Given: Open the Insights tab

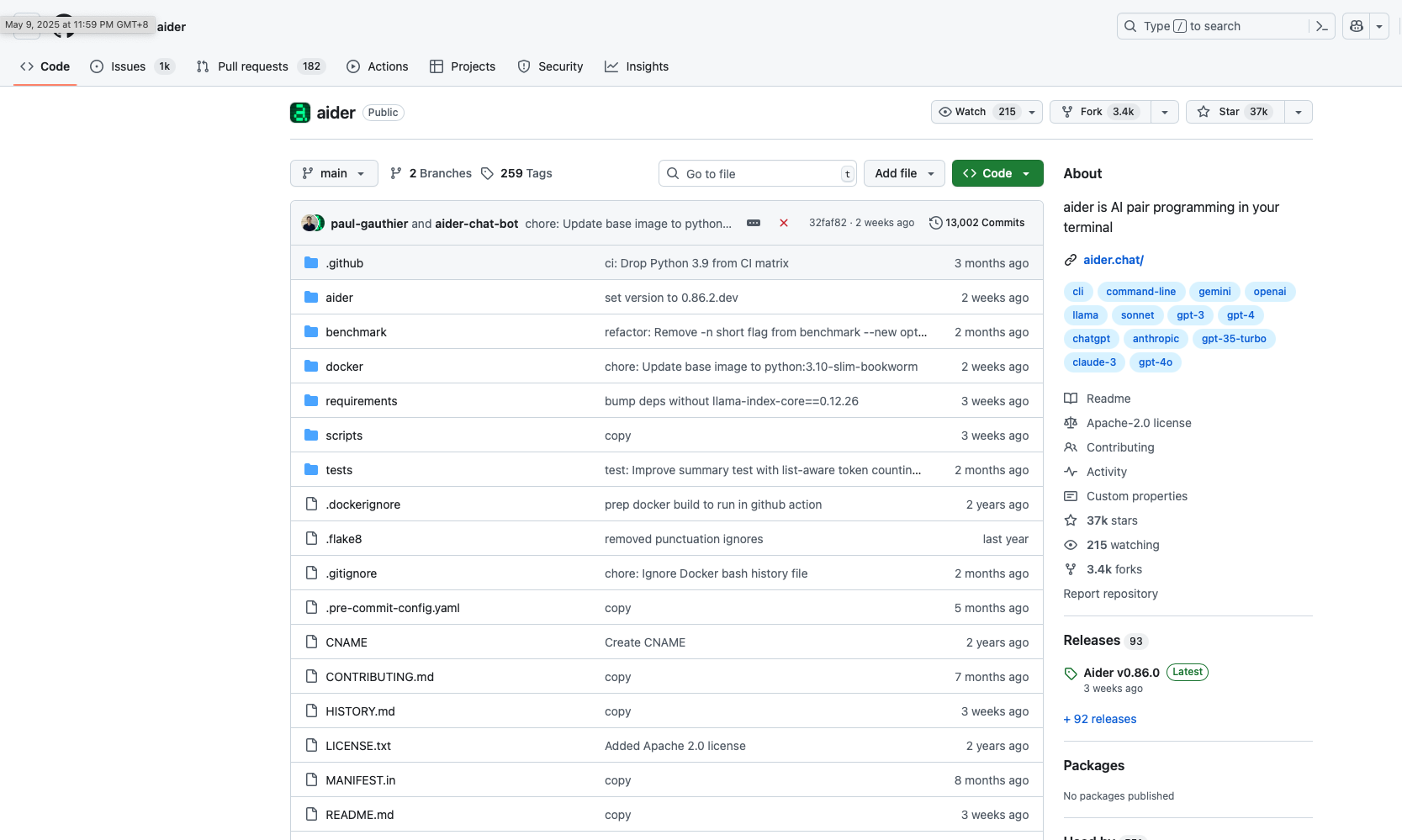Looking at the screenshot, I should [x=637, y=66].
